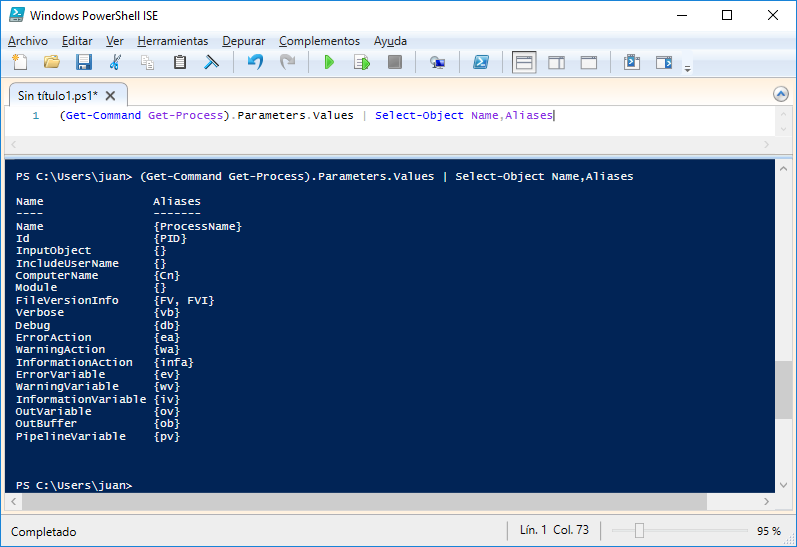Toggle script pane on right layout

pyautogui.click(x=556, y=63)
